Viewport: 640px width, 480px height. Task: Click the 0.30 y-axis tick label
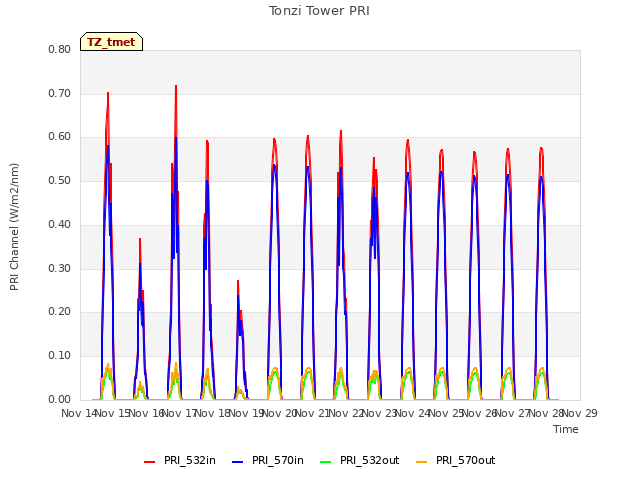point(60,268)
